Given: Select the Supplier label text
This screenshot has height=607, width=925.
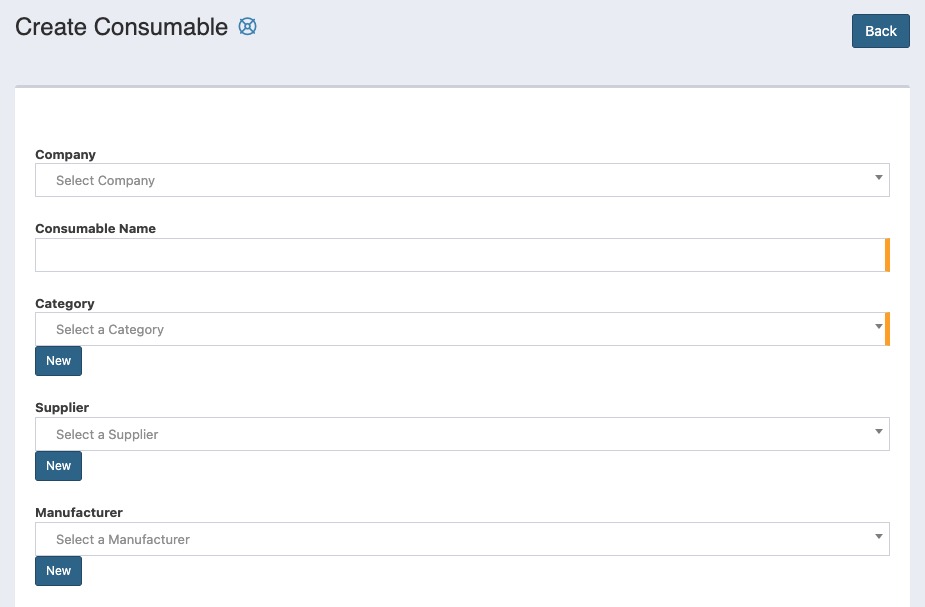Looking at the screenshot, I should [x=61, y=407].
